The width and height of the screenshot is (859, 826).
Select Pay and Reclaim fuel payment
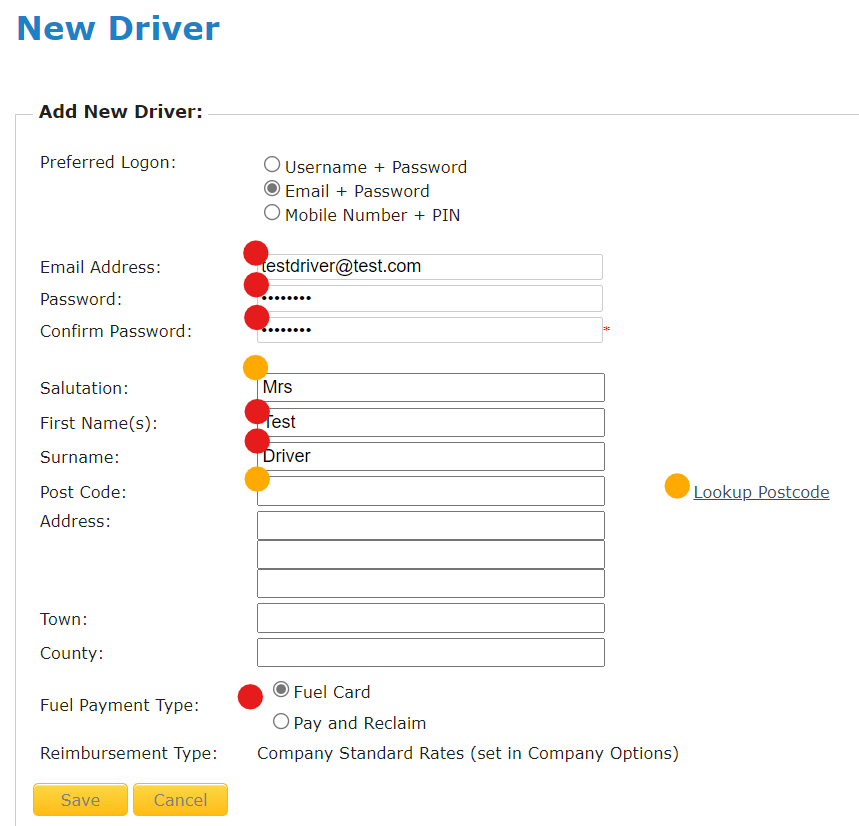coord(281,722)
